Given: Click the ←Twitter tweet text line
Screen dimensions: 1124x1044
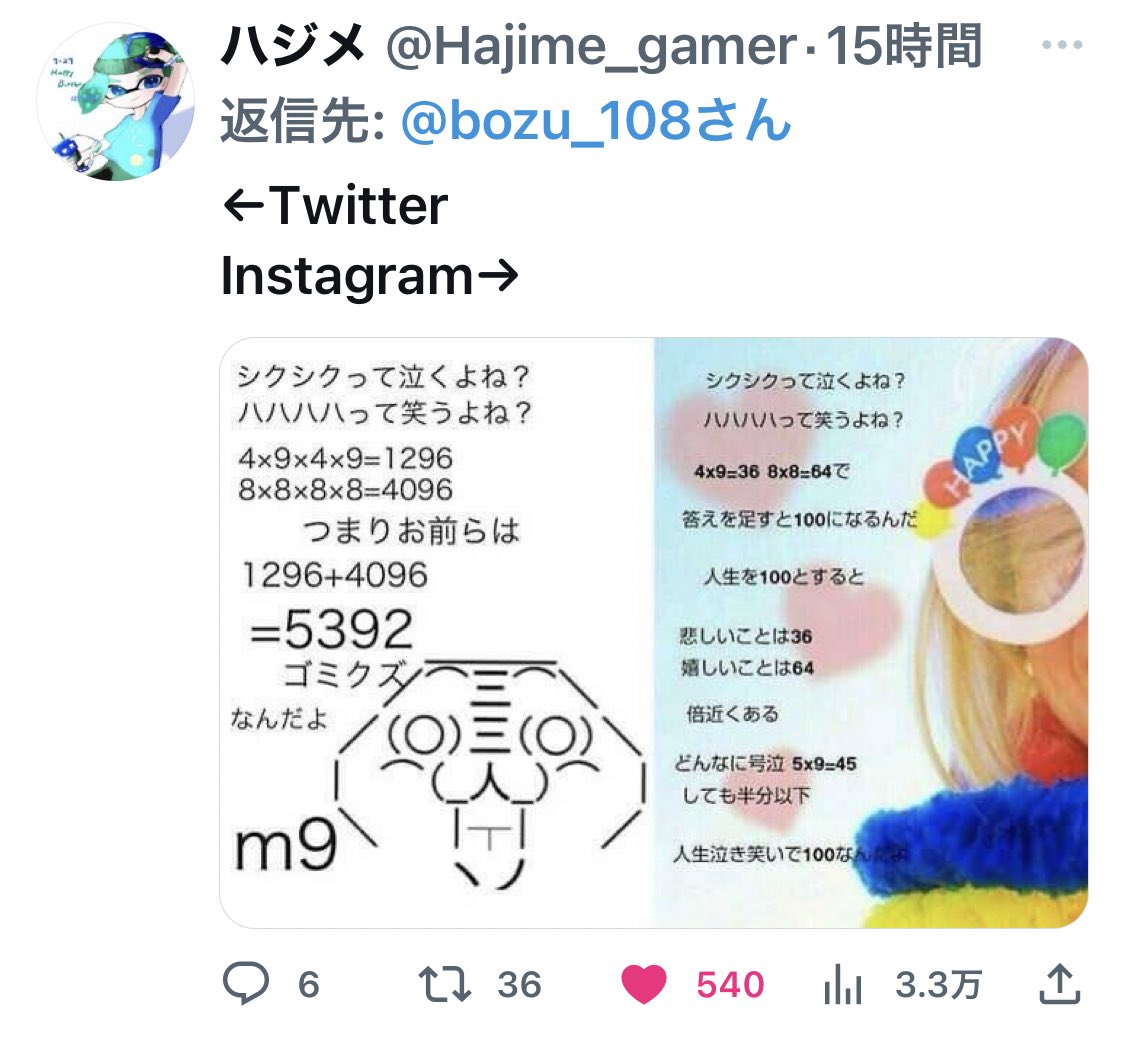Looking at the screenshot, I should 335,206.
